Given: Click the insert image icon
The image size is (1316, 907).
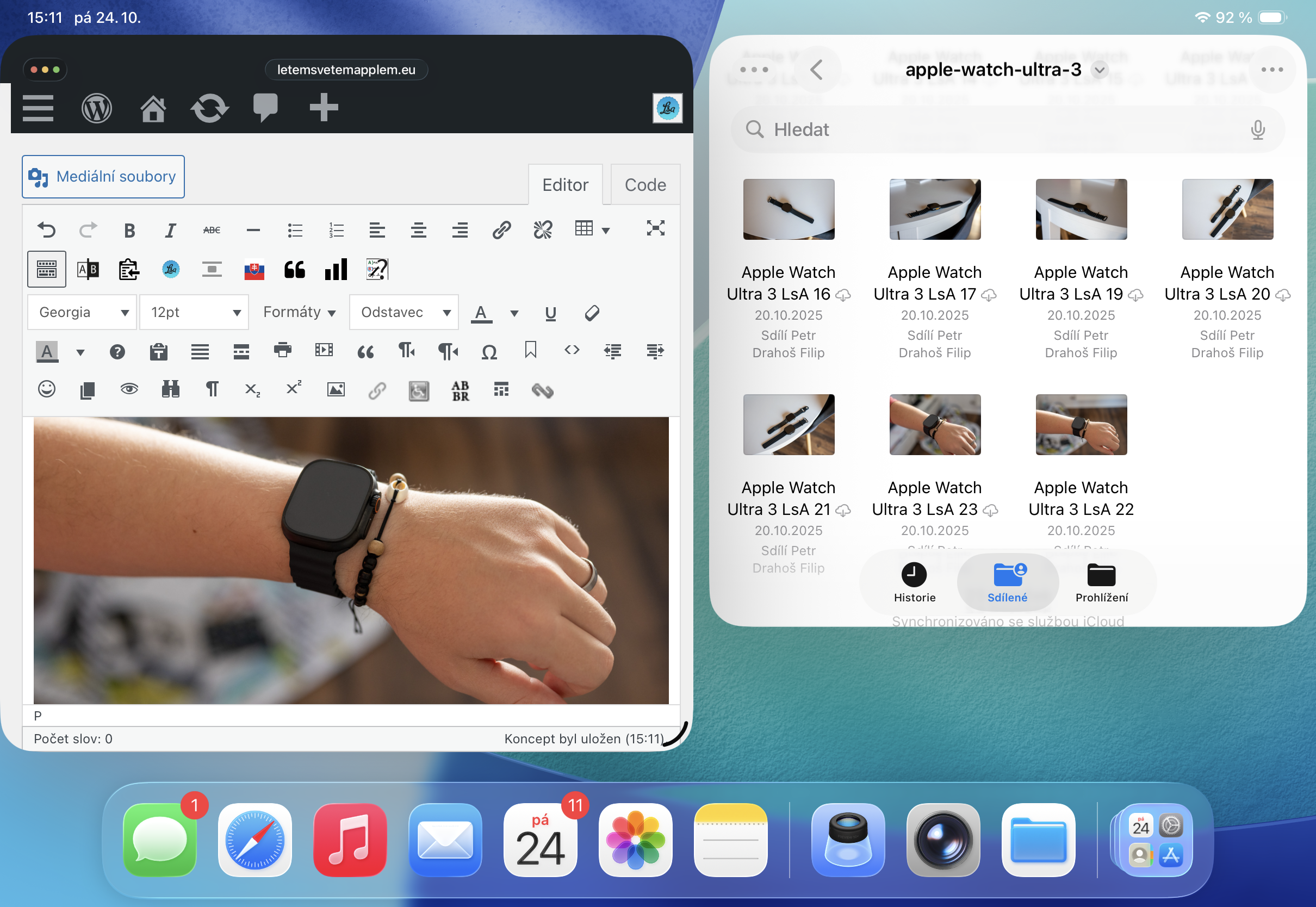Looking at the screenshot, I should click(x=336, y=389).
